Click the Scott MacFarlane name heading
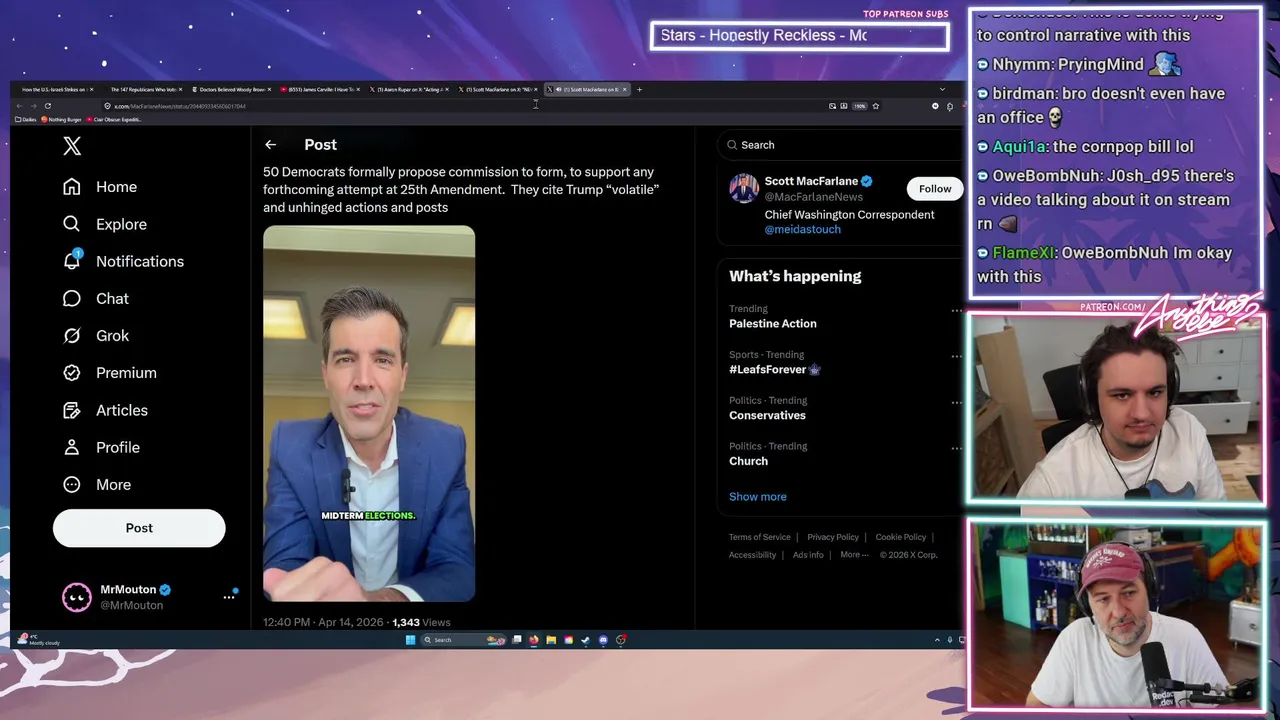Viewport: 1280px width, 720px height. click(811, 181)
